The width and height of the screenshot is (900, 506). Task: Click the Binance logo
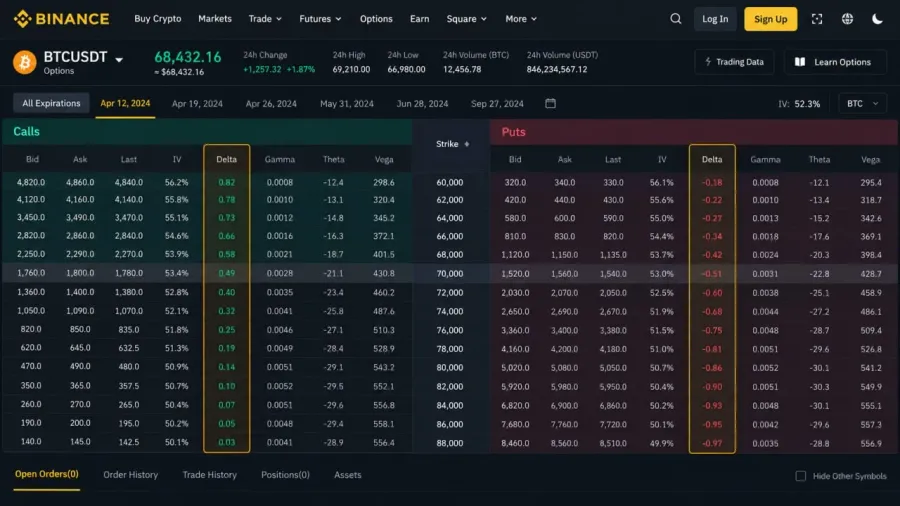click(61, 19)
